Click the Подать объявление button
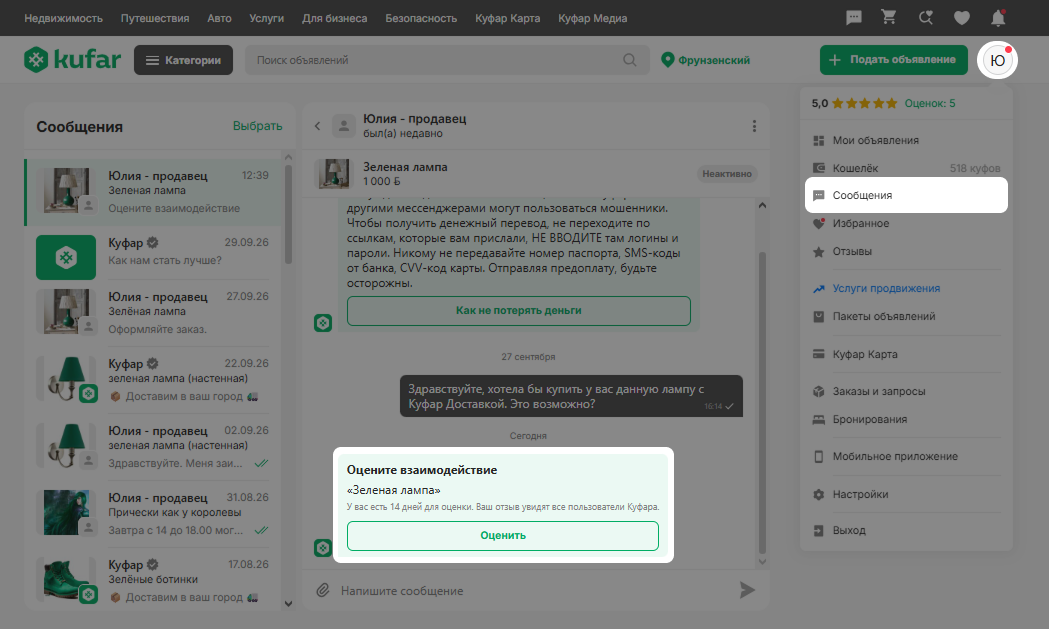The image size is (1049, 629). pos(894,60)
